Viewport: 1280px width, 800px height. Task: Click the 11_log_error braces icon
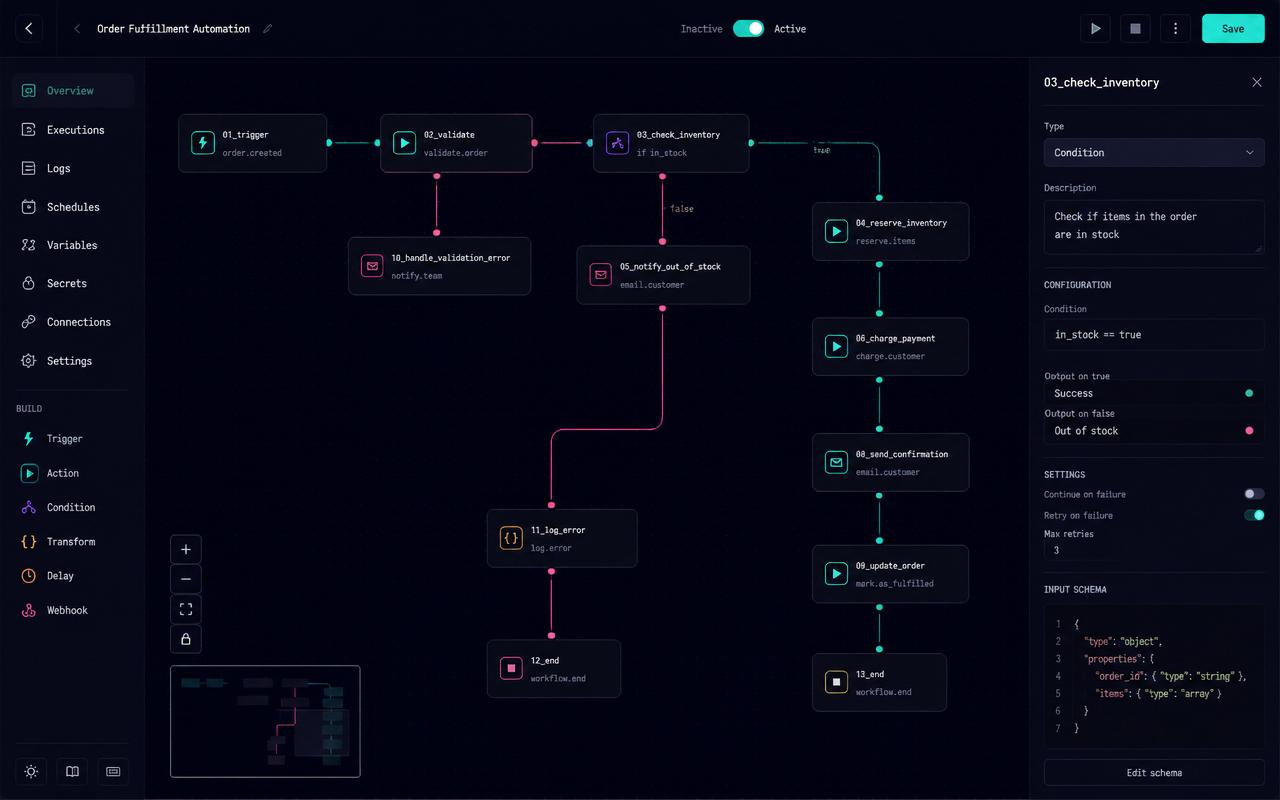coord(511,538)
